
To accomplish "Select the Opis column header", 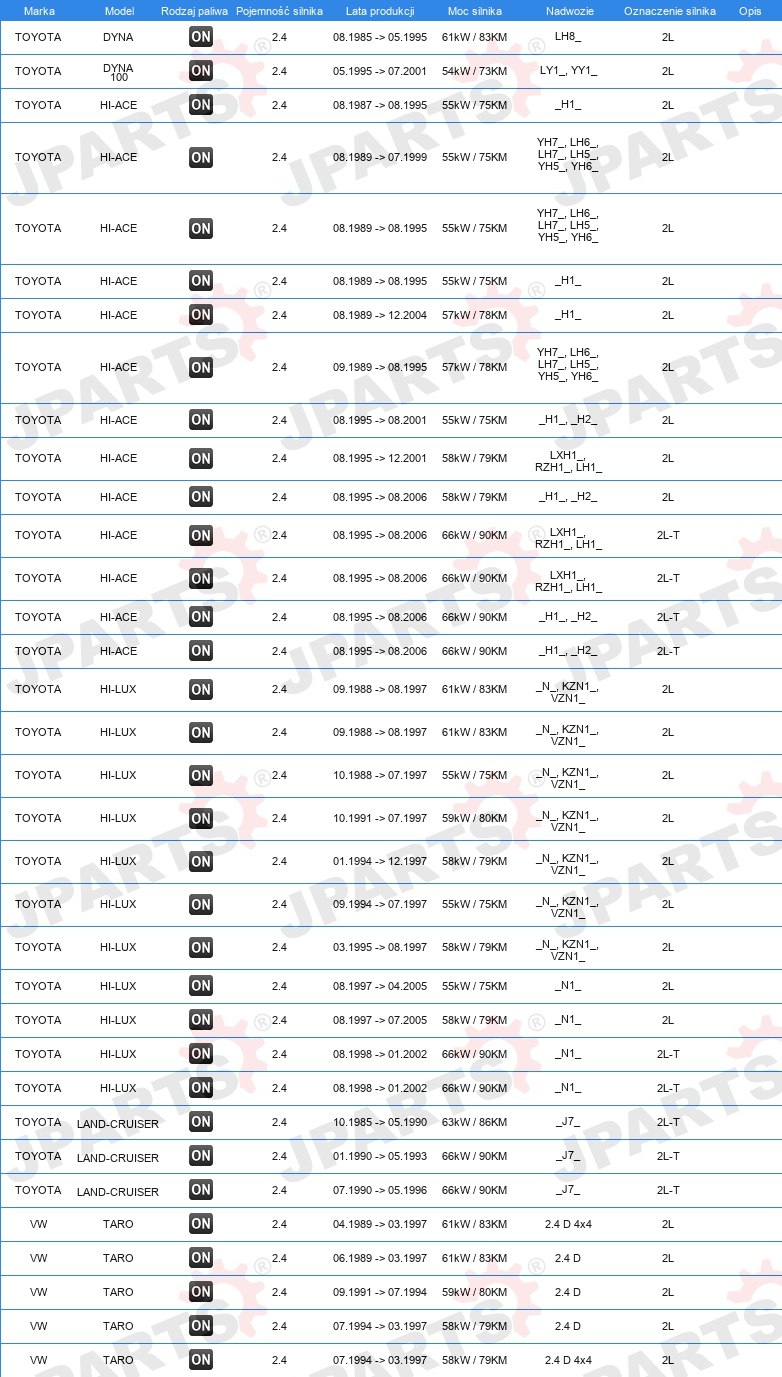I will click(750, 11).
